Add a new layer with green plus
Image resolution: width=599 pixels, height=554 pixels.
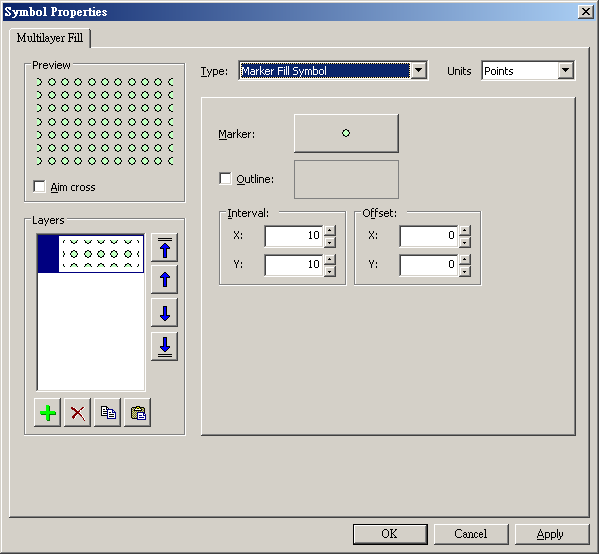(47, 413)
